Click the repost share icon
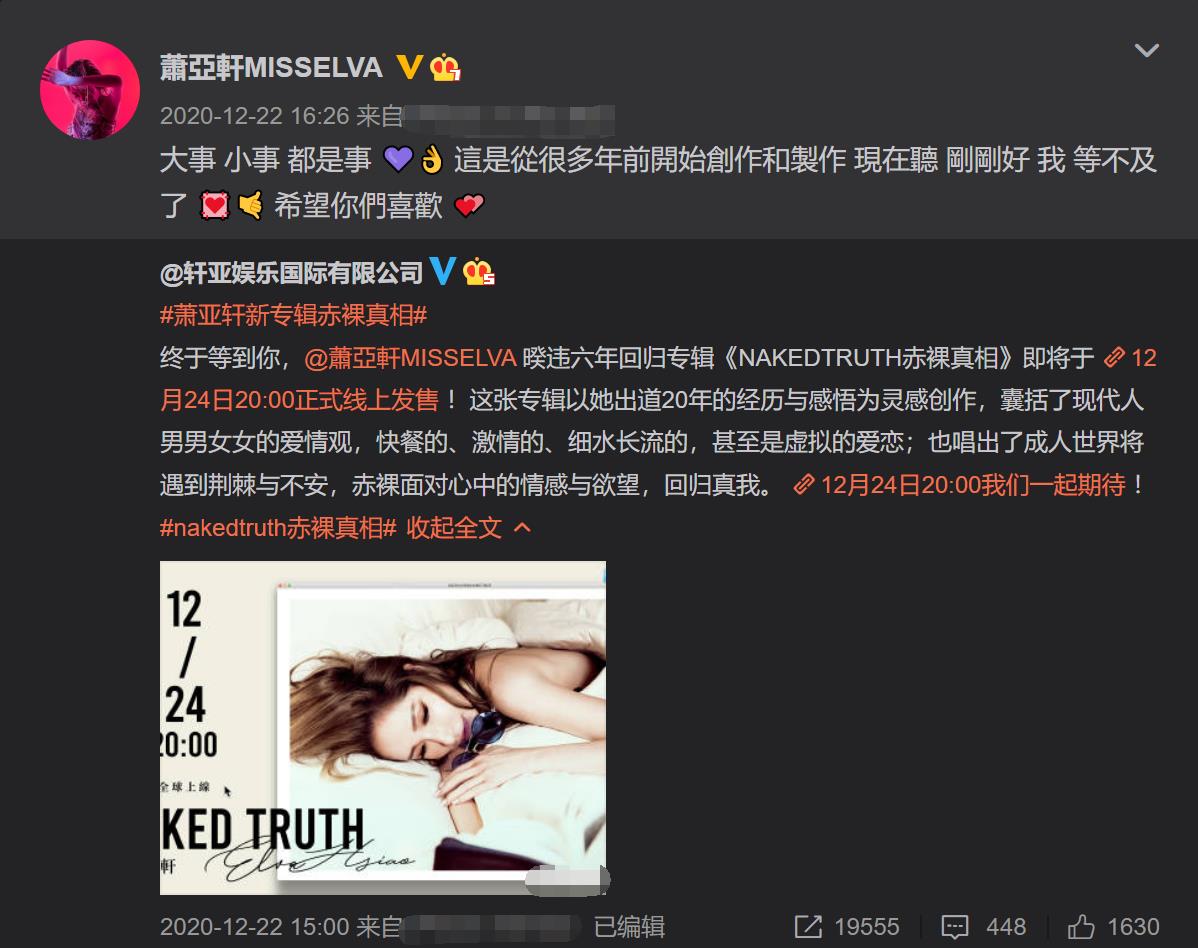Image resolution: width=1198 pixels, height=948 pixels. tap(808, 927)
